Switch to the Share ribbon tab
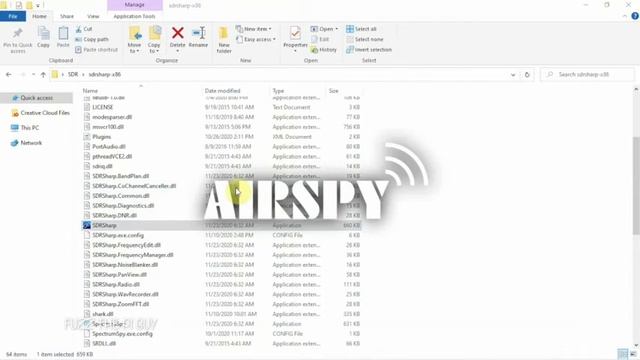 67,16
